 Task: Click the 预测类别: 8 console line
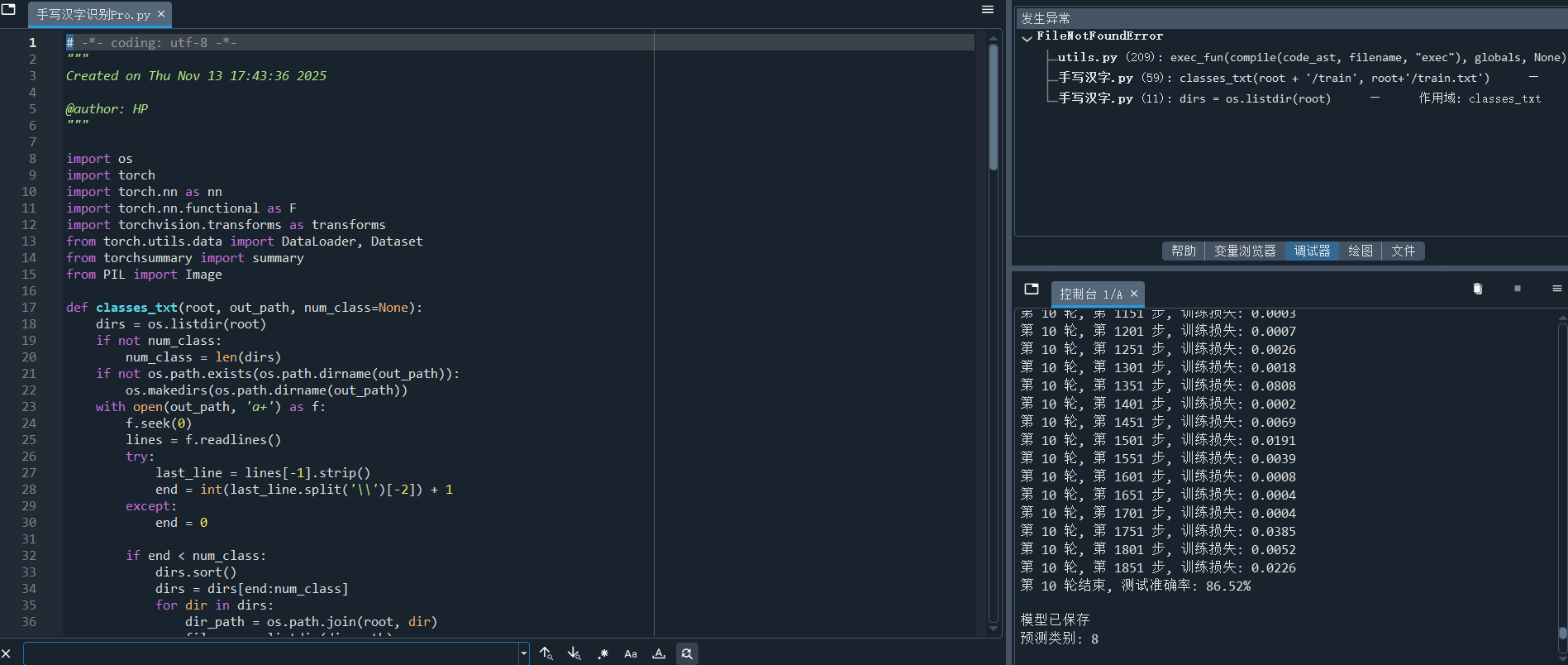[x=1059, y=639]
